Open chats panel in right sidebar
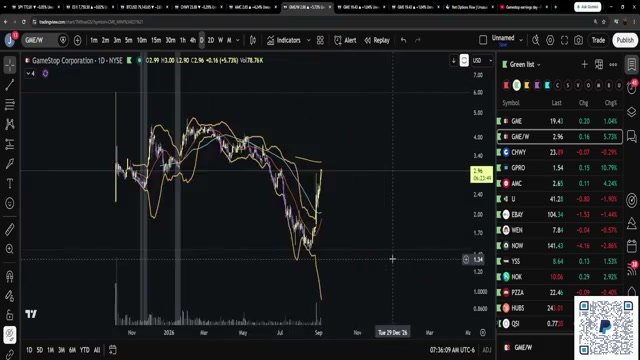Screen dimensions: 640x360 click(631, 136)
